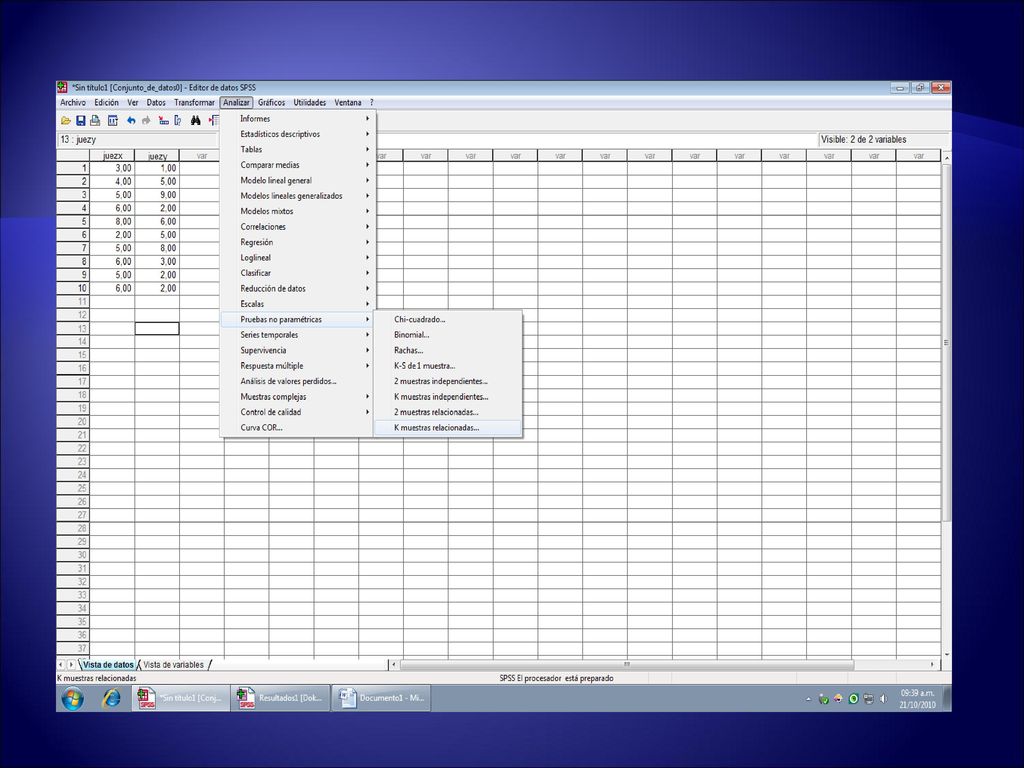
Task: Click the blue Undo arrow icon
Action: pos(131,121)
